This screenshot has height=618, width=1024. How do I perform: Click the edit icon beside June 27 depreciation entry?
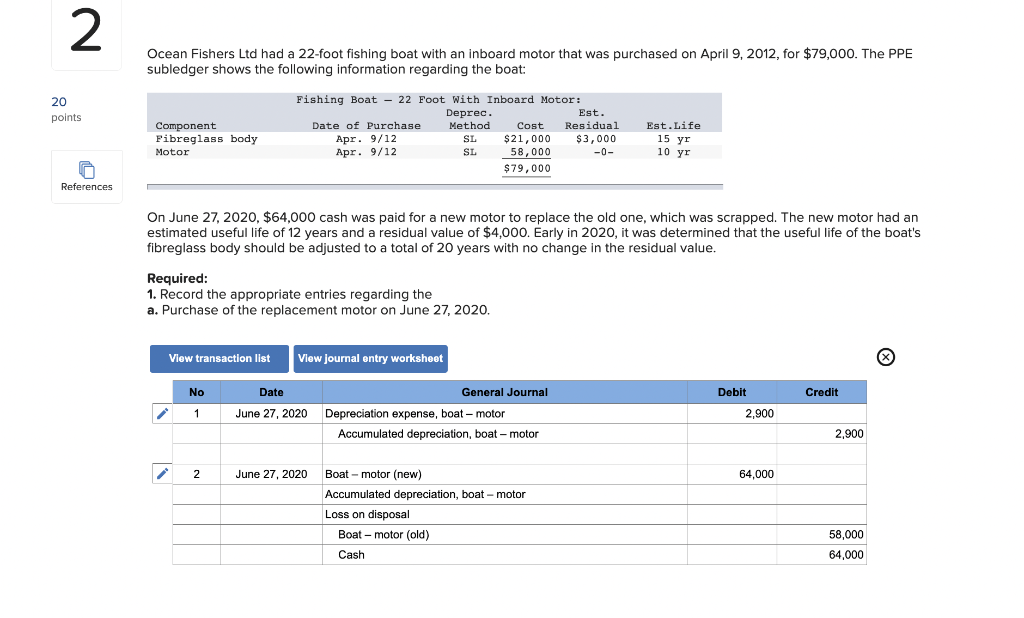pos(161,413)
